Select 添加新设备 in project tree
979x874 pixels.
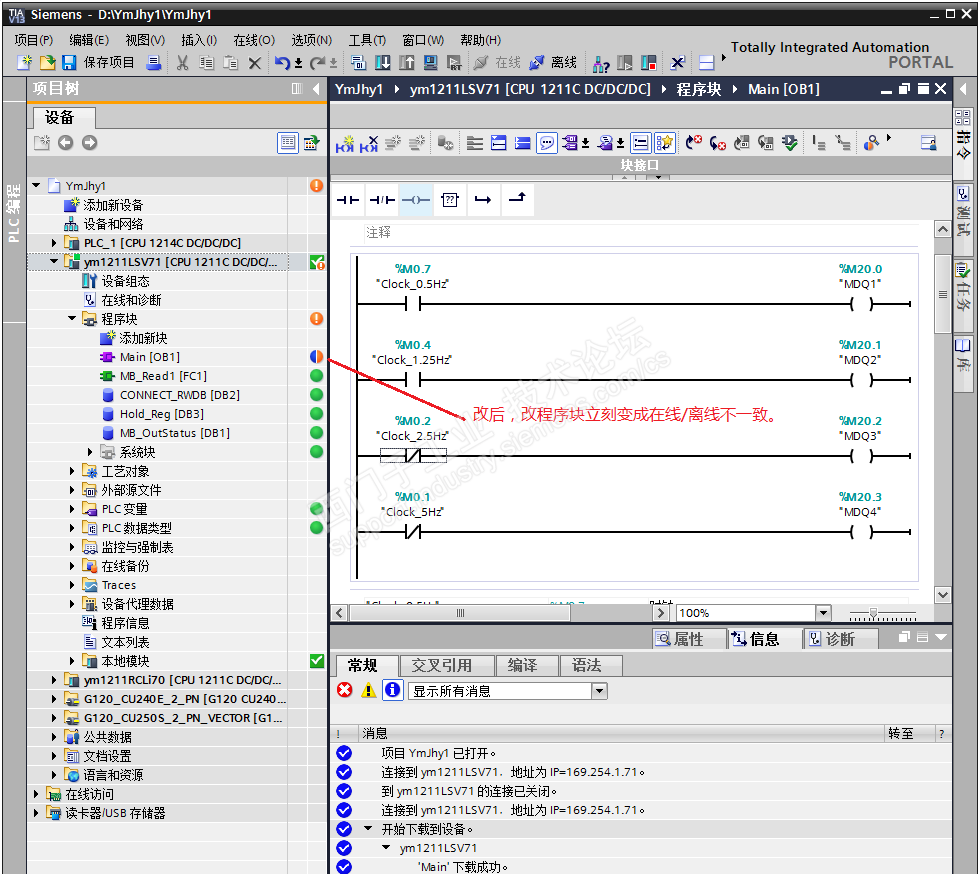(113, 205)
